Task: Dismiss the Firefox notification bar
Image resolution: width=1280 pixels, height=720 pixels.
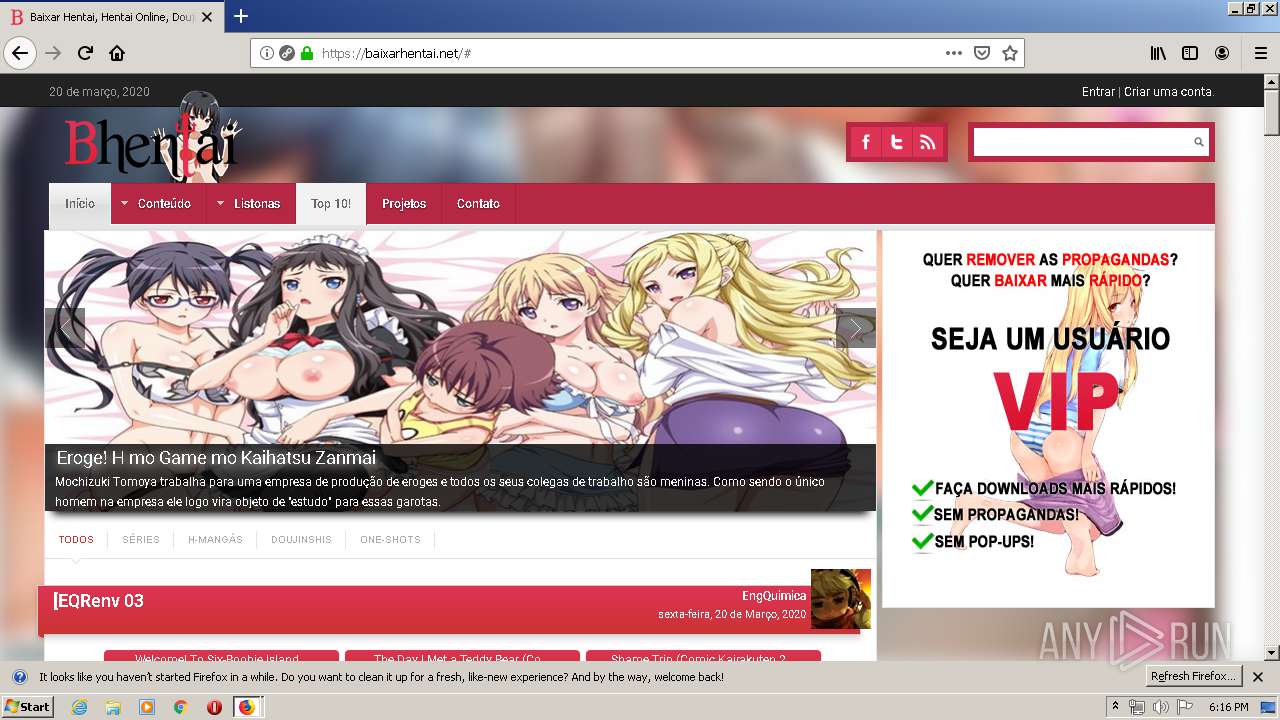Action: coord(1258,677)
